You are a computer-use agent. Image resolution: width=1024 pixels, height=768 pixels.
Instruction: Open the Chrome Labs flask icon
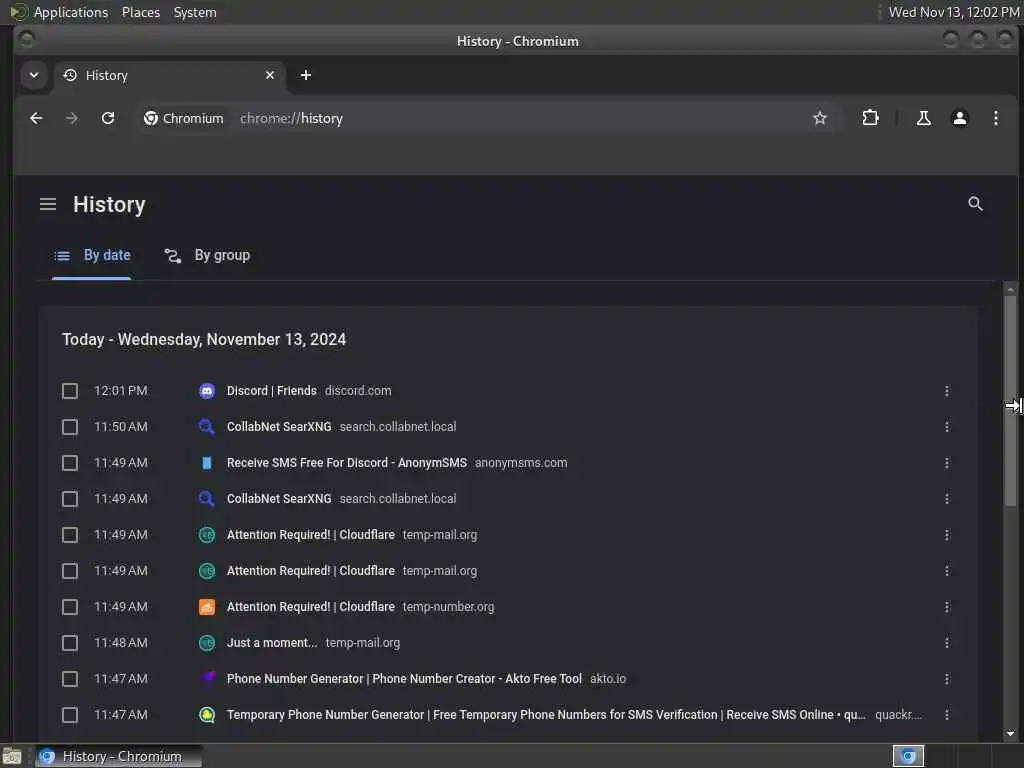pos(923,118)
